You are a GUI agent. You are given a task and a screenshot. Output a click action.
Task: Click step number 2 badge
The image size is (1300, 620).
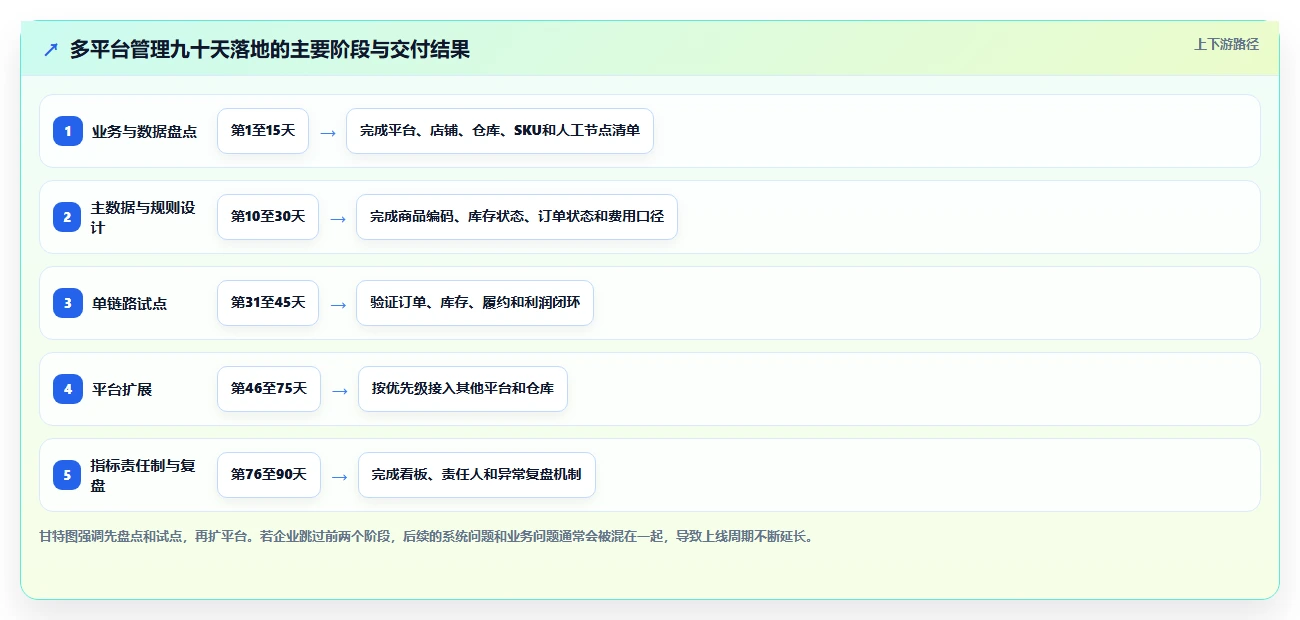click(68, 217)
